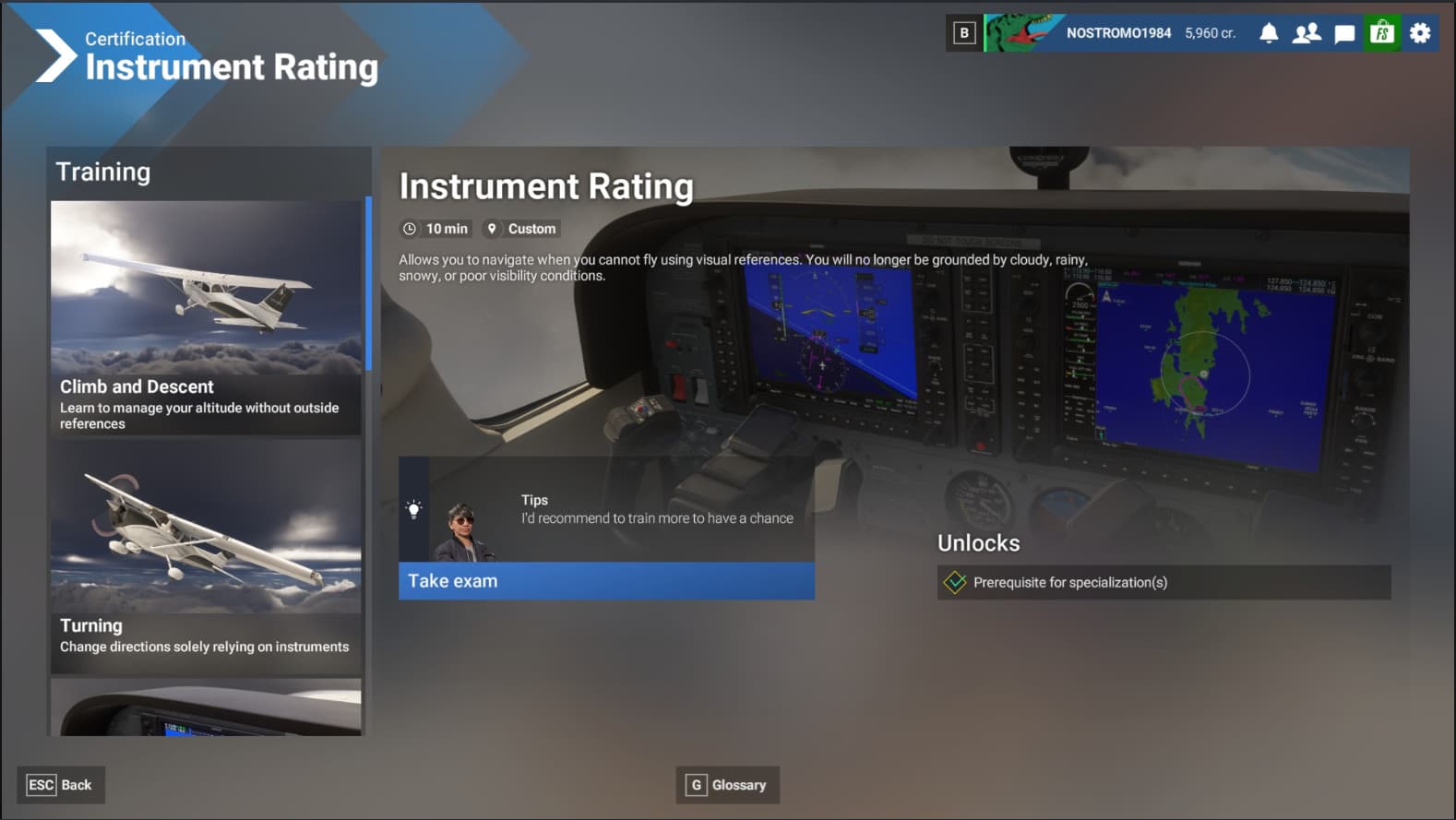Go back using the ESC Back button
This screenshot has height=820, width=1456.
pyautogui.click(x=60, y=785)
